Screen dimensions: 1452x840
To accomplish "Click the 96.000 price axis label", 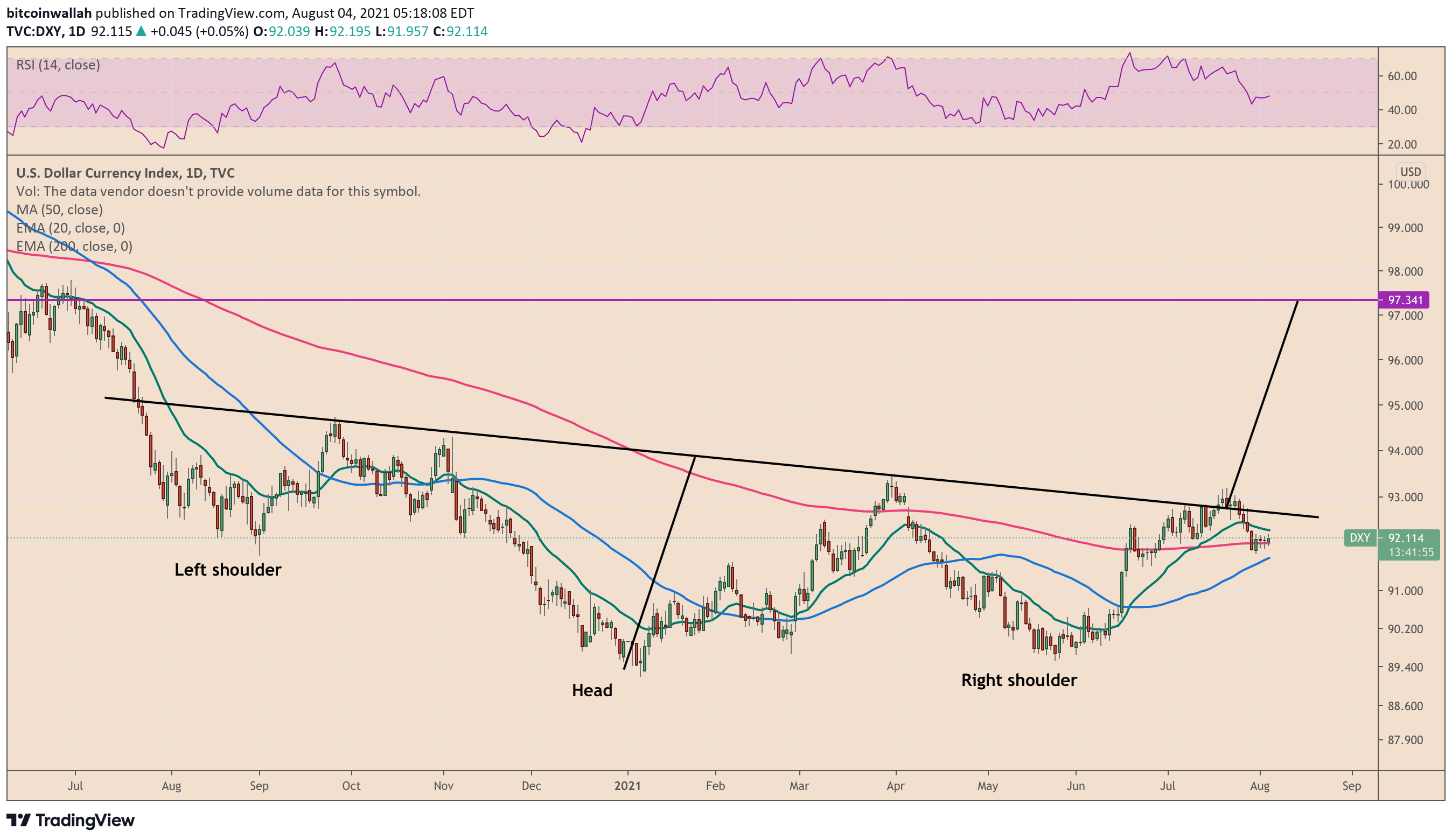I will (x=1405, y=361).
